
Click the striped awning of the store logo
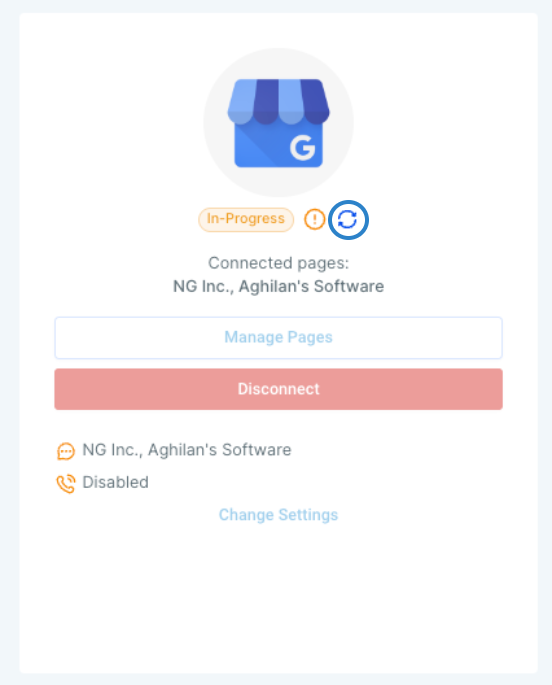(x=279, y=102)
